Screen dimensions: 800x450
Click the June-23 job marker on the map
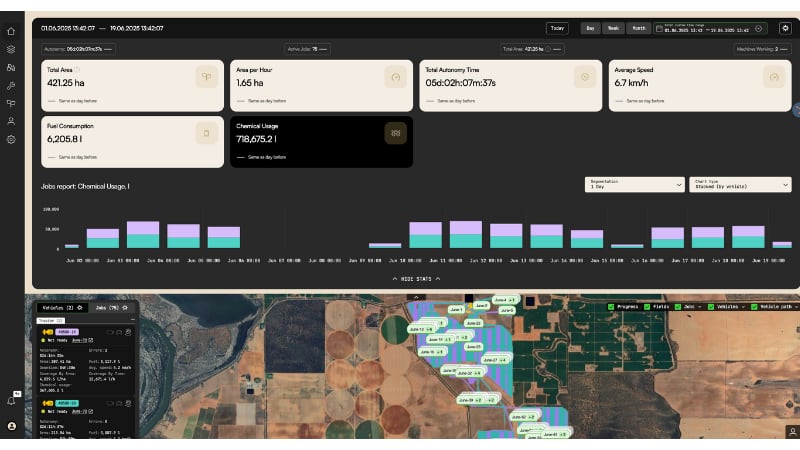[x=473, y=323]
